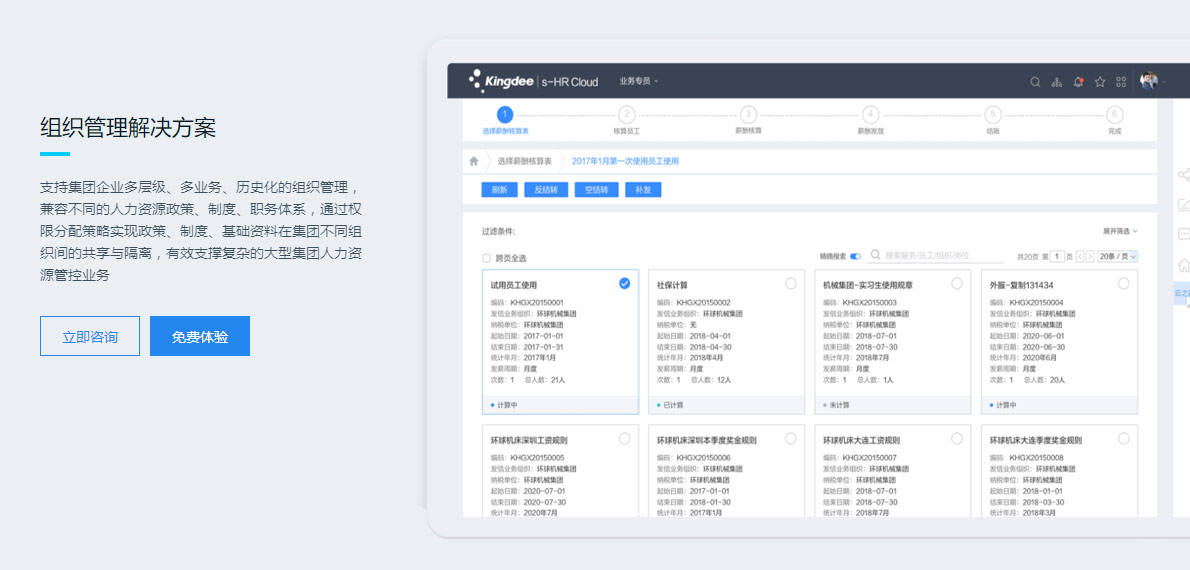Screen dimensions: 1190x570
Task: Open the 20条/页 page size dropdown
Action: coord(1118,257)
